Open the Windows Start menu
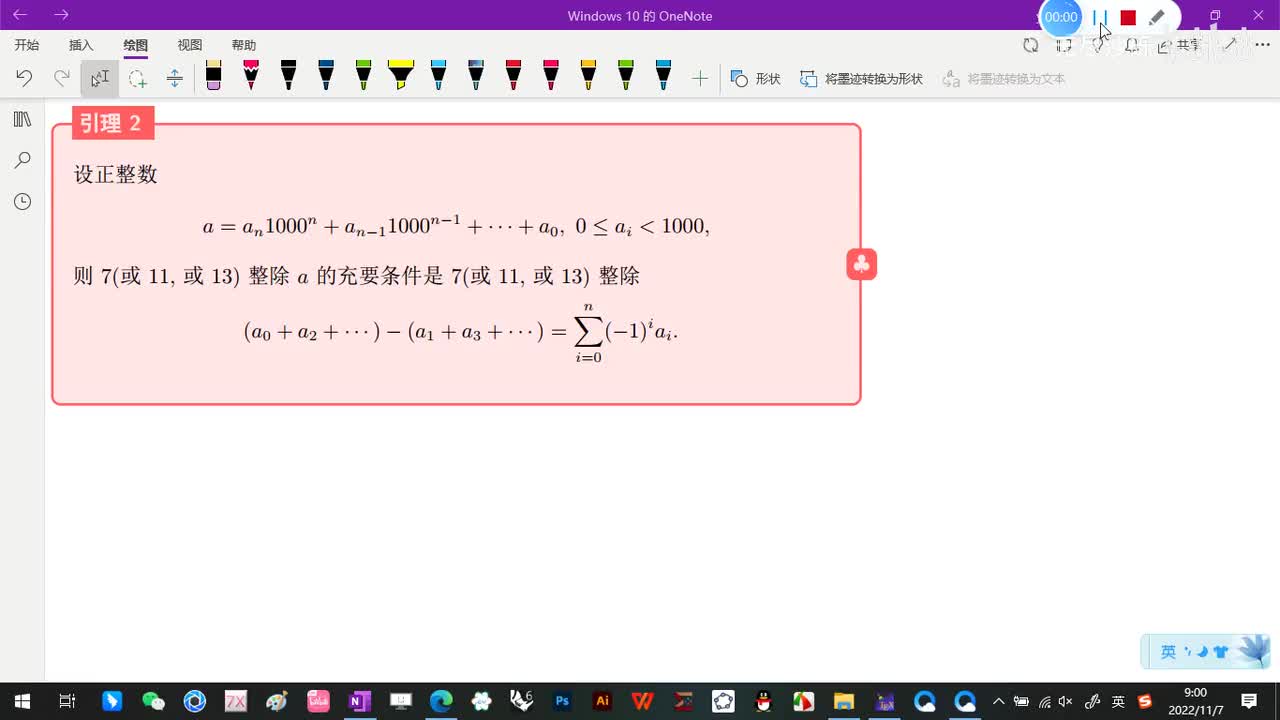This screenshot has width=1280, height=720. point(22,701)
